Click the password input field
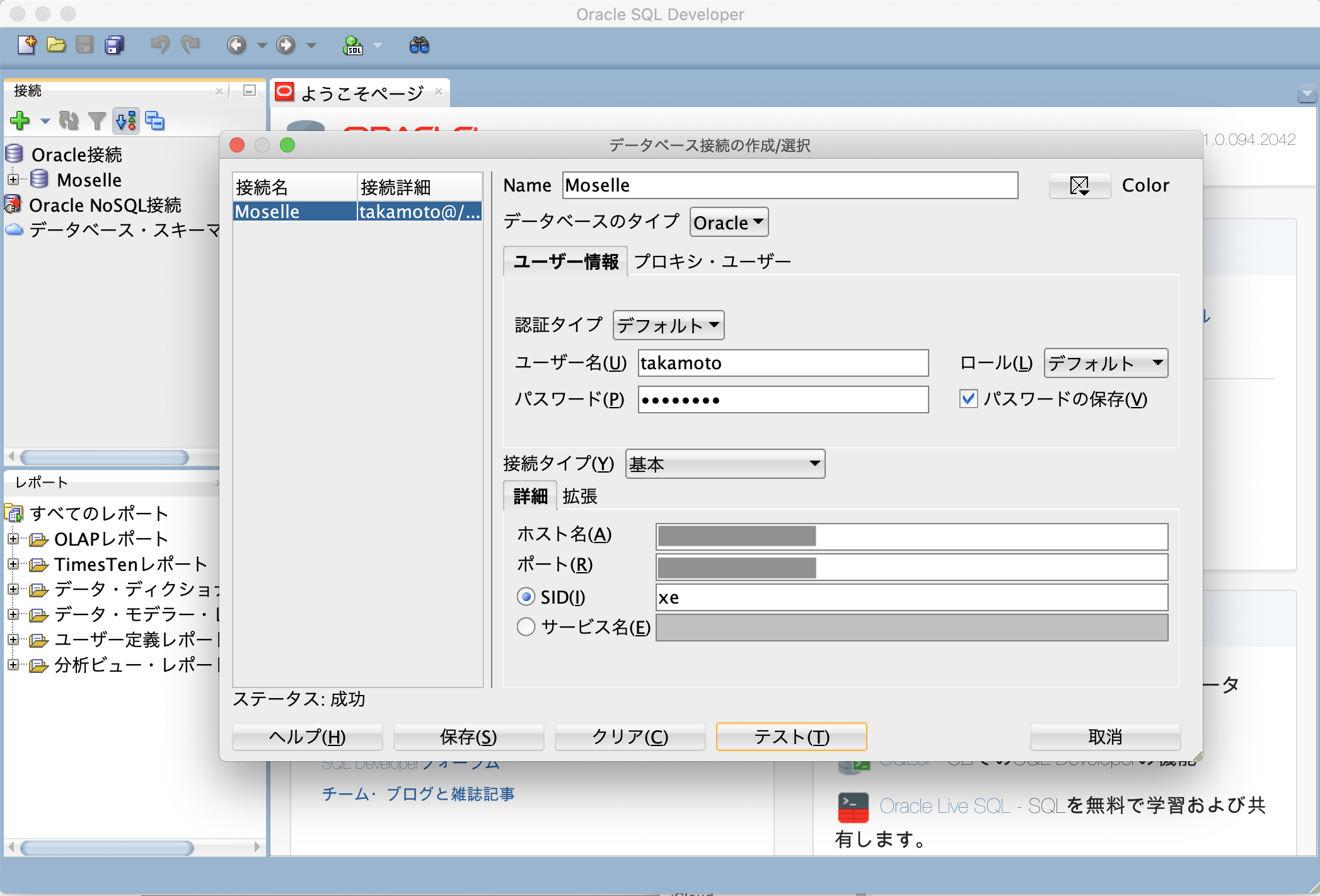This screenshot has width=1320, height=896. tap(784, 399)
